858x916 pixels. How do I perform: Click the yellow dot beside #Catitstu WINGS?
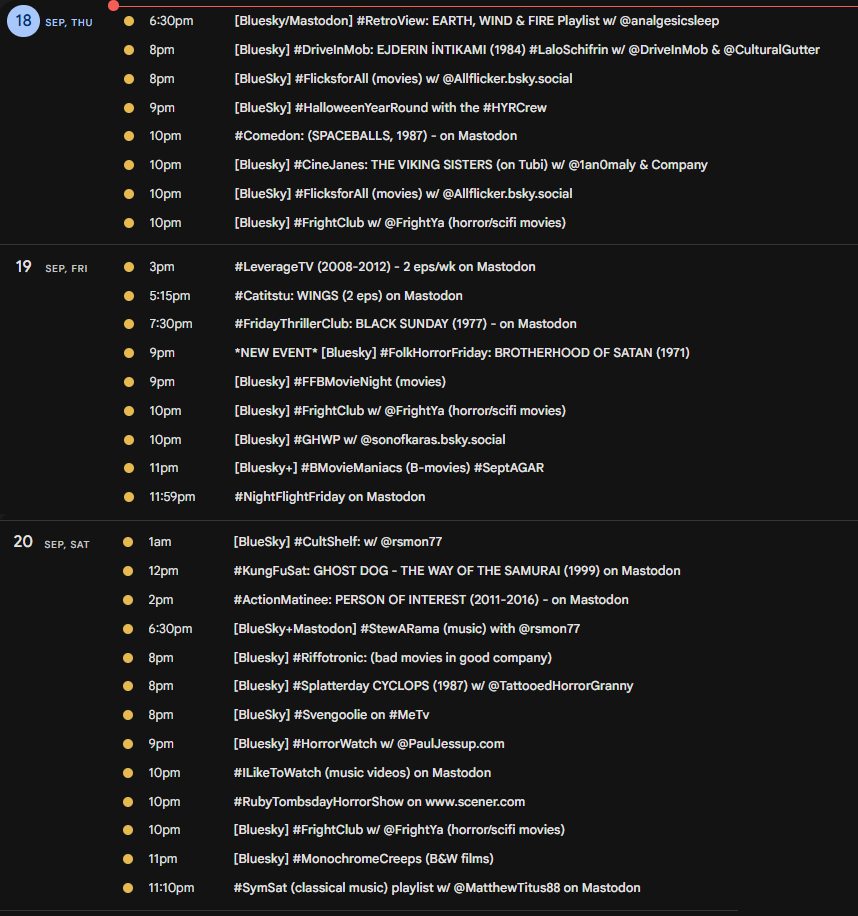coord(129,296)
